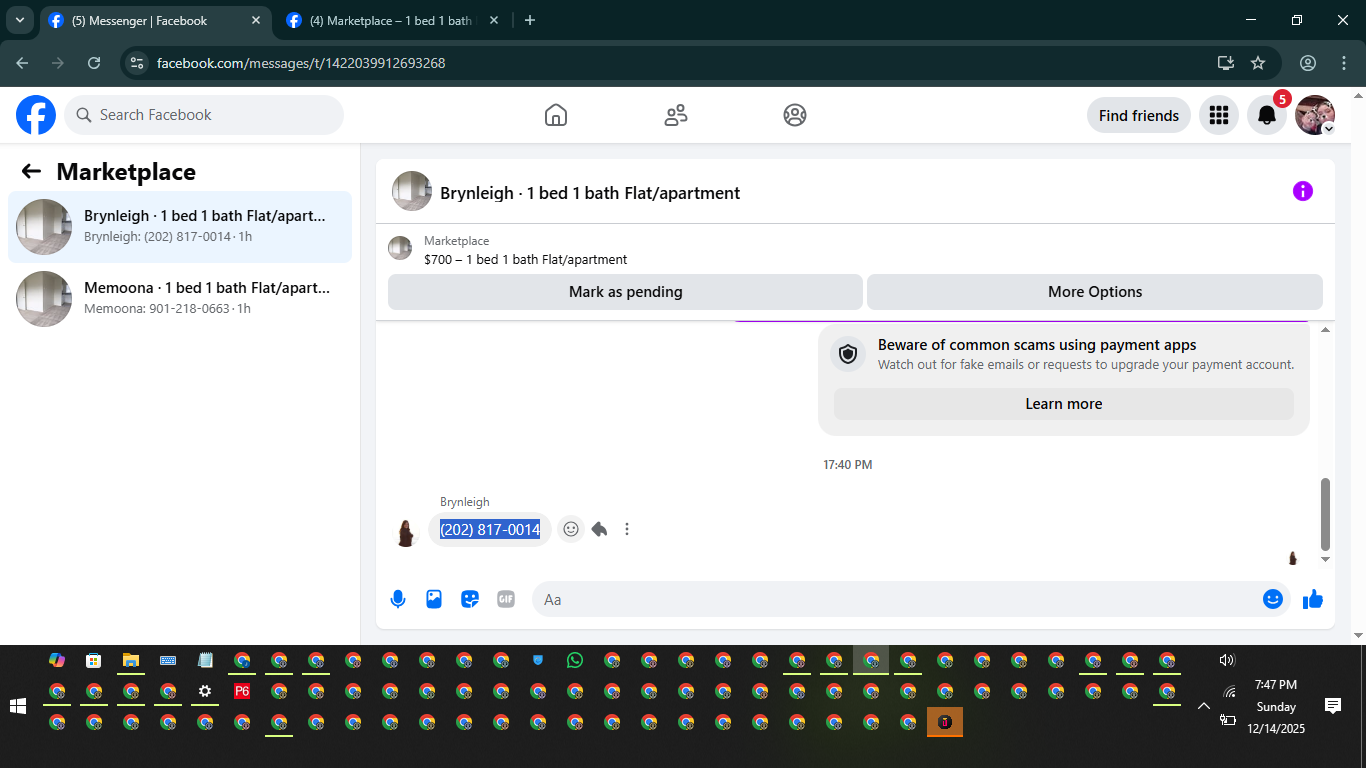Click Brynleigh's avatar beside the message
The height and width of the screenshot is (768, 1366).
405,533
